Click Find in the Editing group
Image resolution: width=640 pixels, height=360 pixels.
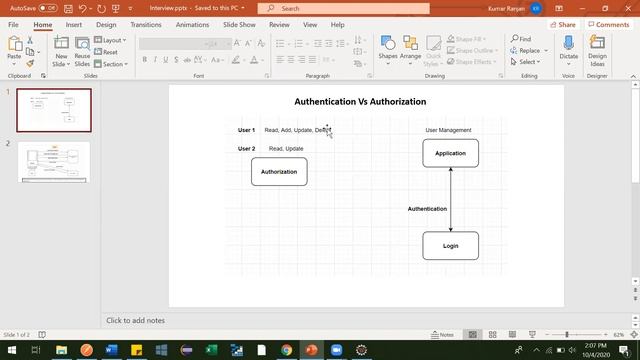(x=521, y=39)
